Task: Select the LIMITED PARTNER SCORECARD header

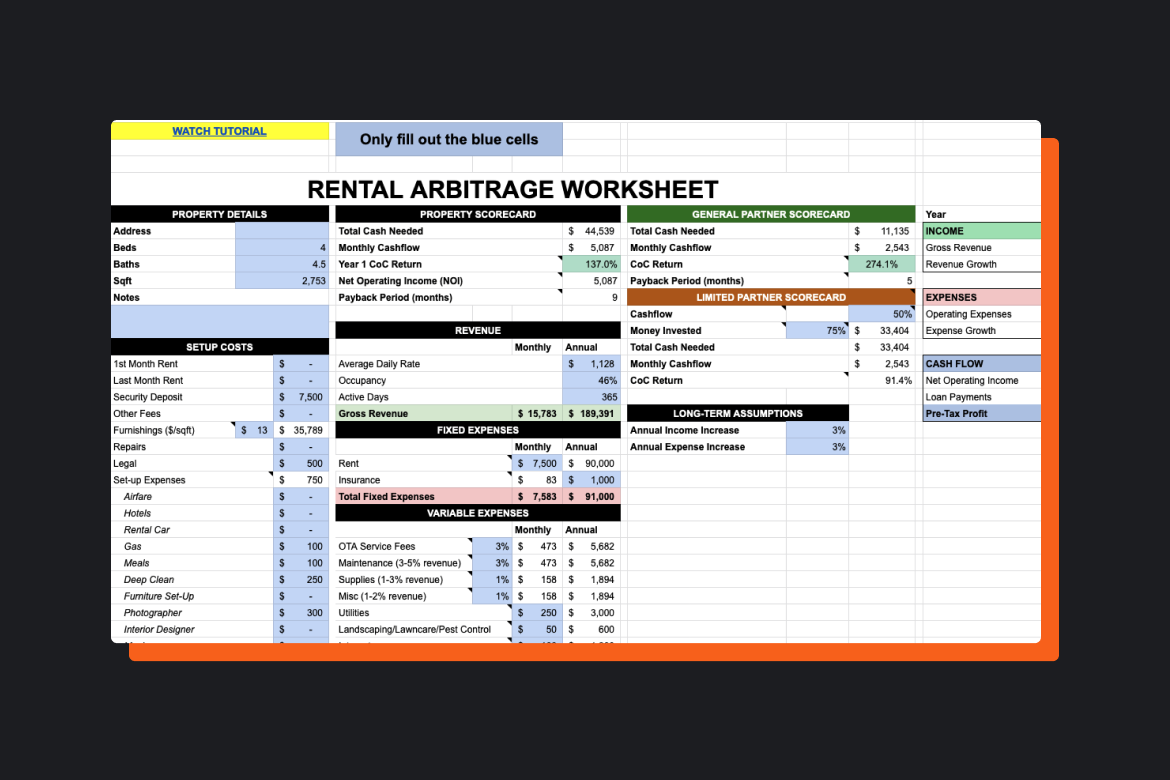Action: point(770,297)
